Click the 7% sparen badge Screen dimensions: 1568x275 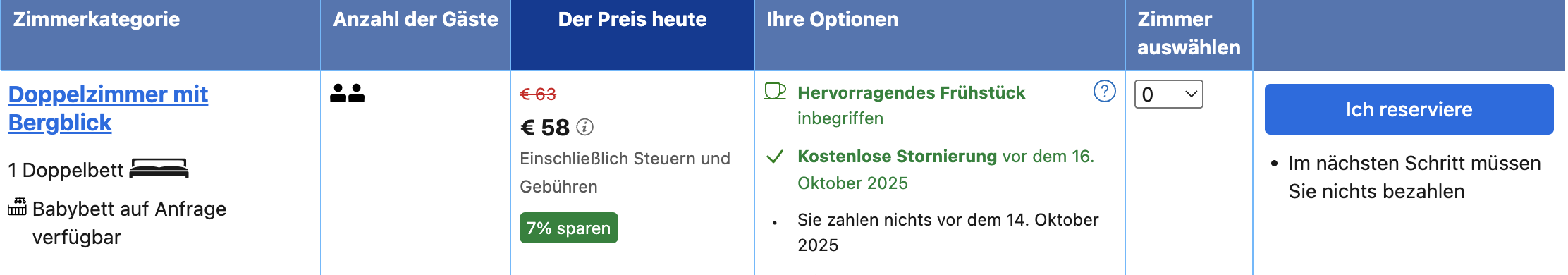[x=569, y=228]
